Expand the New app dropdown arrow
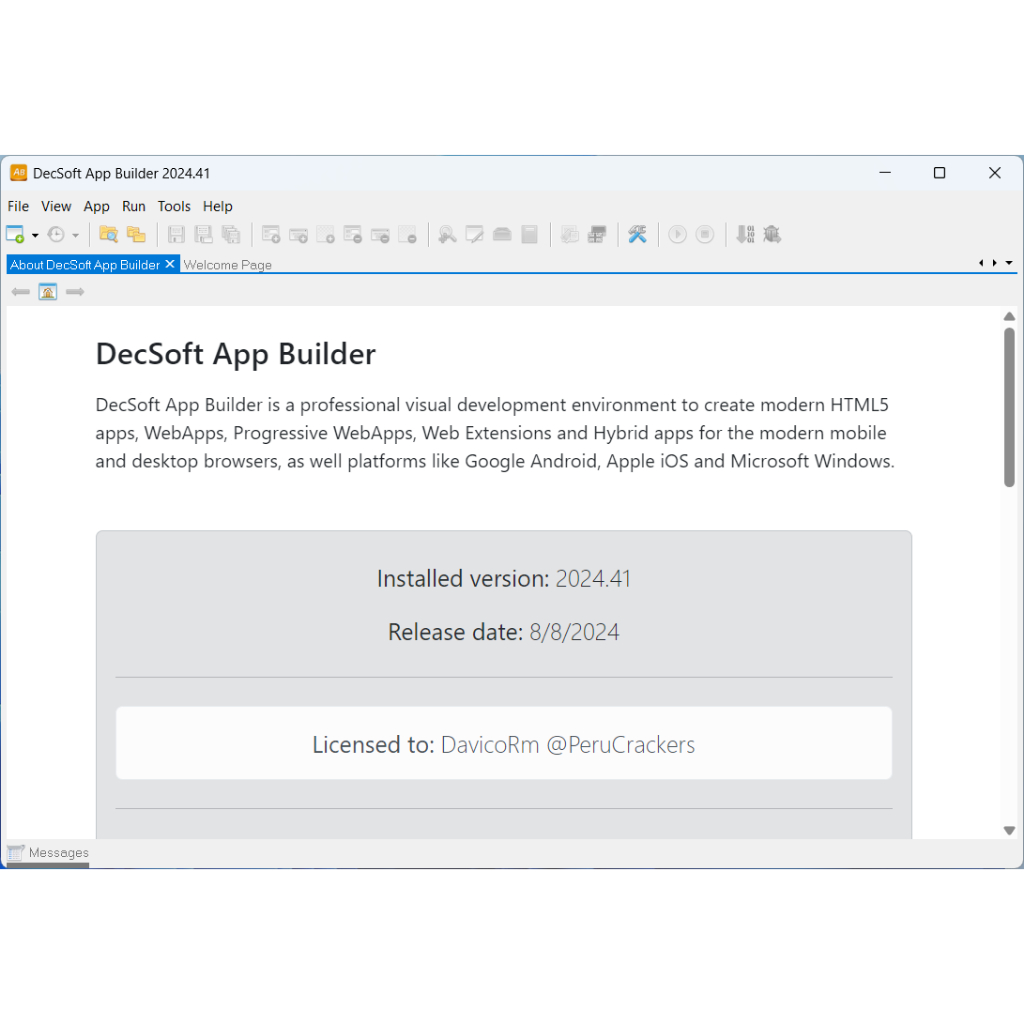Screen dimensions: 1024x1024 pos(35,235)
